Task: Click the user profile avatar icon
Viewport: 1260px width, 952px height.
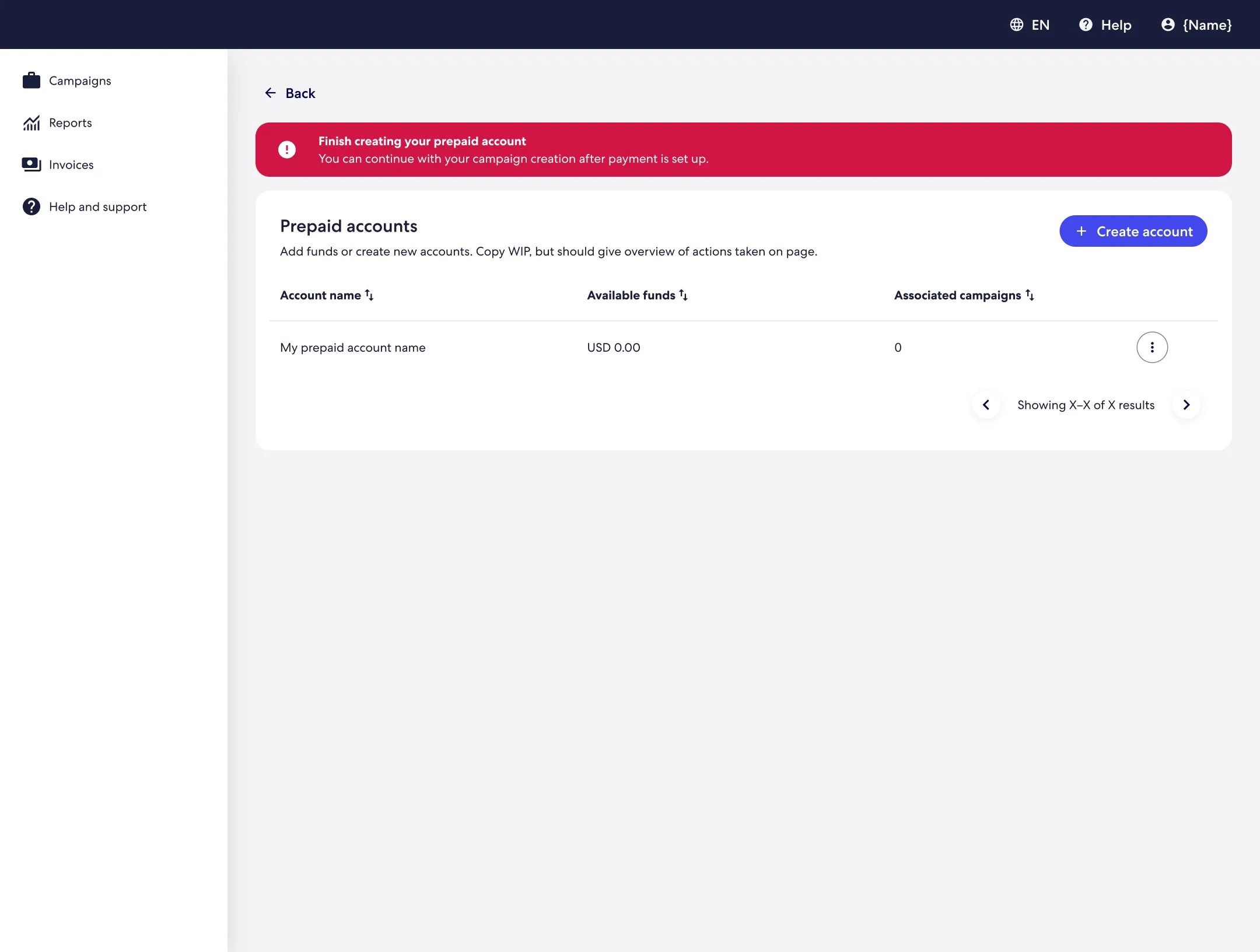Action: click(1168, 24)
